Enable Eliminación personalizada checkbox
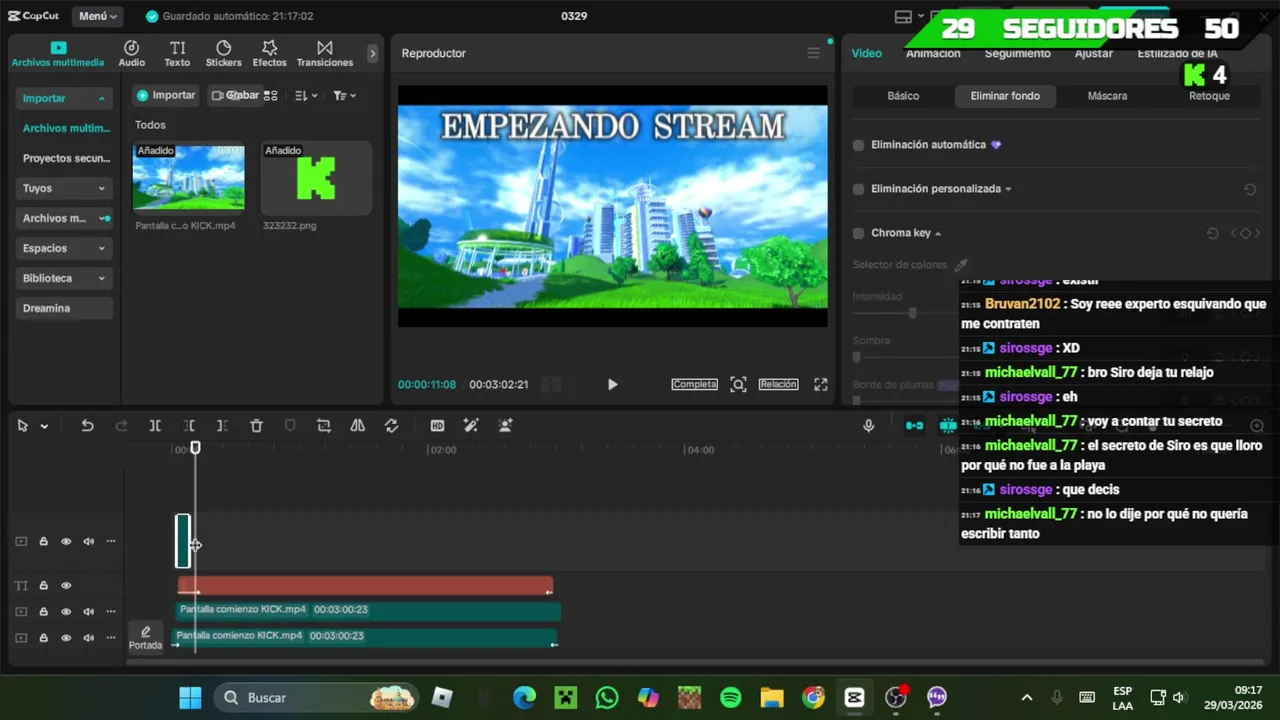 click(858, 189)
